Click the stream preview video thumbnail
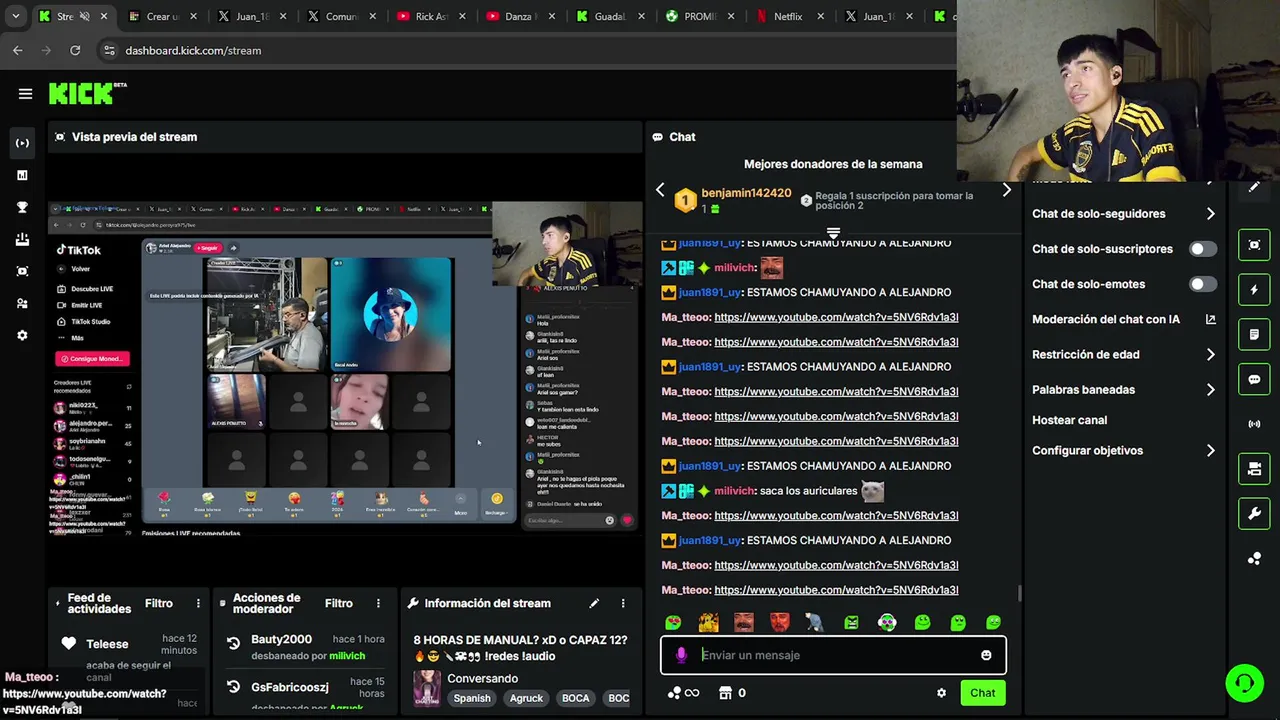This screenshot has height=720, width=1280. pos(346,369)
